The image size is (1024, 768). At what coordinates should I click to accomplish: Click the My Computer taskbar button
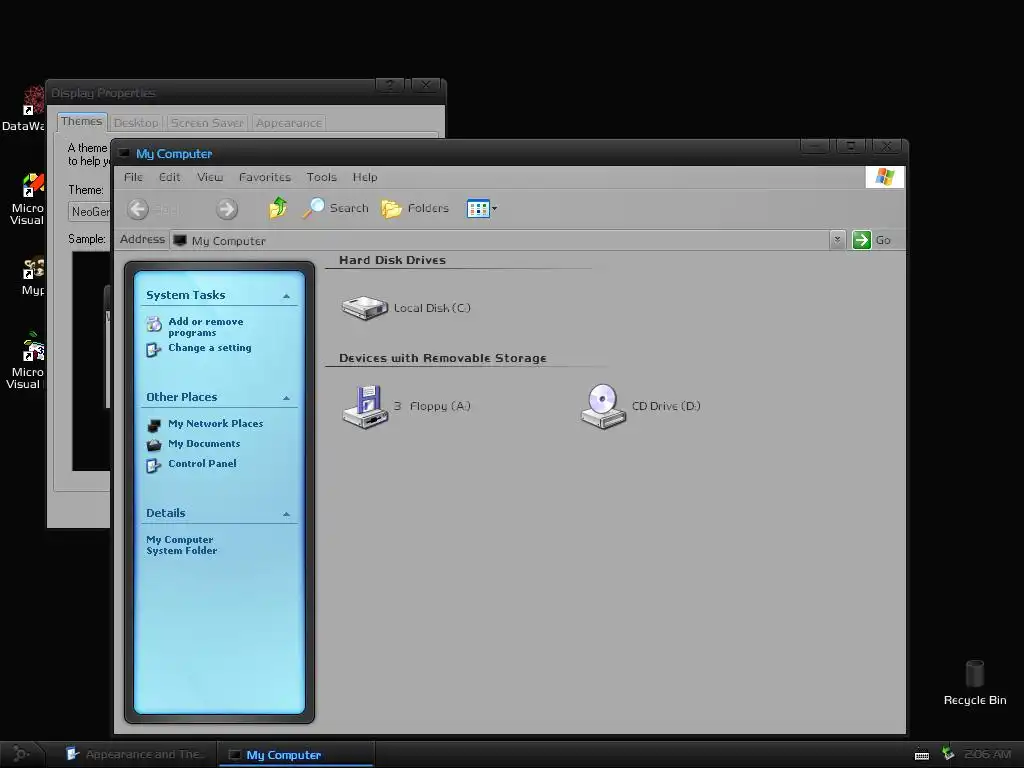[296, 754]
